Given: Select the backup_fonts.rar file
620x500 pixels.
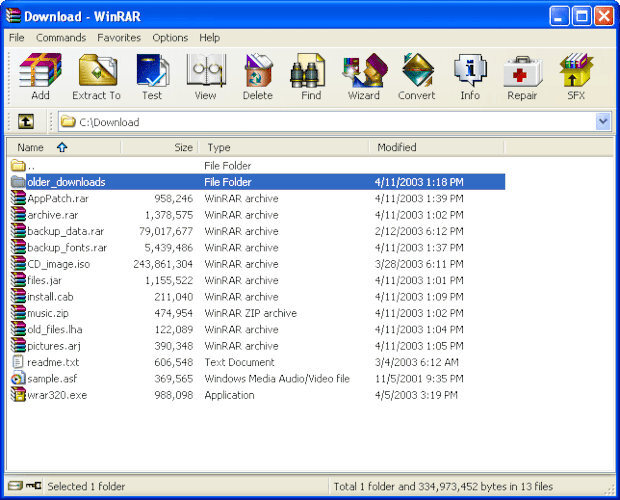Looking at the screenshot, I should pos(67,247).
